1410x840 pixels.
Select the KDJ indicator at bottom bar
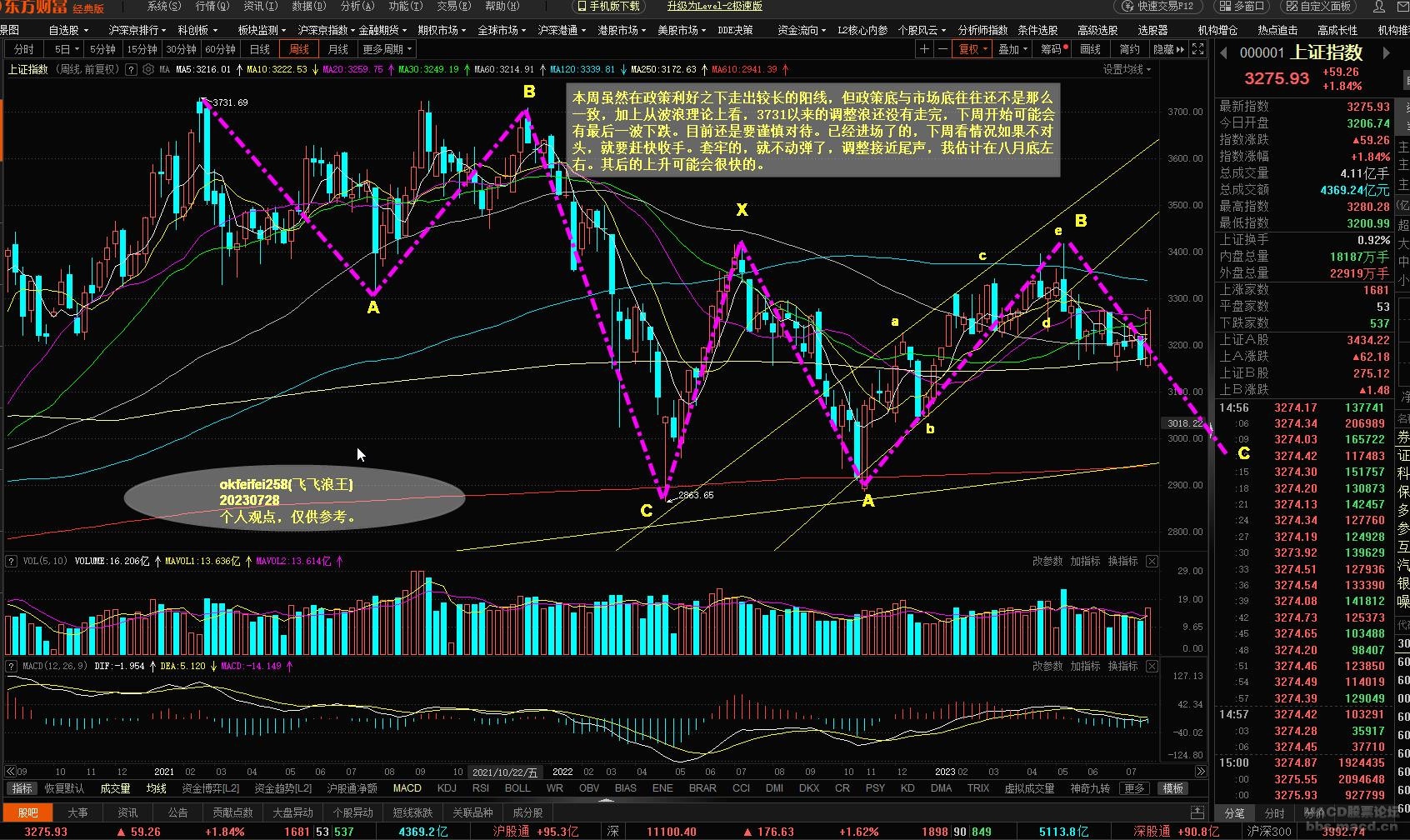point(447,788)
